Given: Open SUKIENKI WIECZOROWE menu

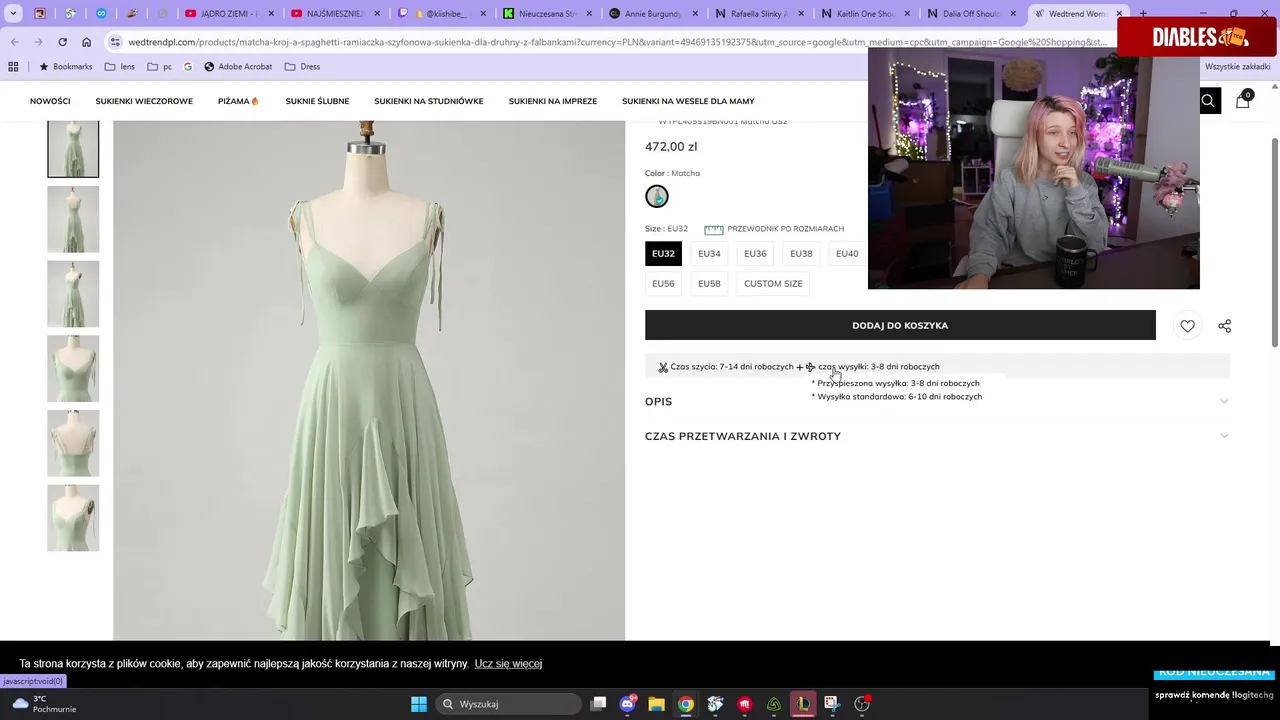Looking at the screenshot, I should click(144, 101).
